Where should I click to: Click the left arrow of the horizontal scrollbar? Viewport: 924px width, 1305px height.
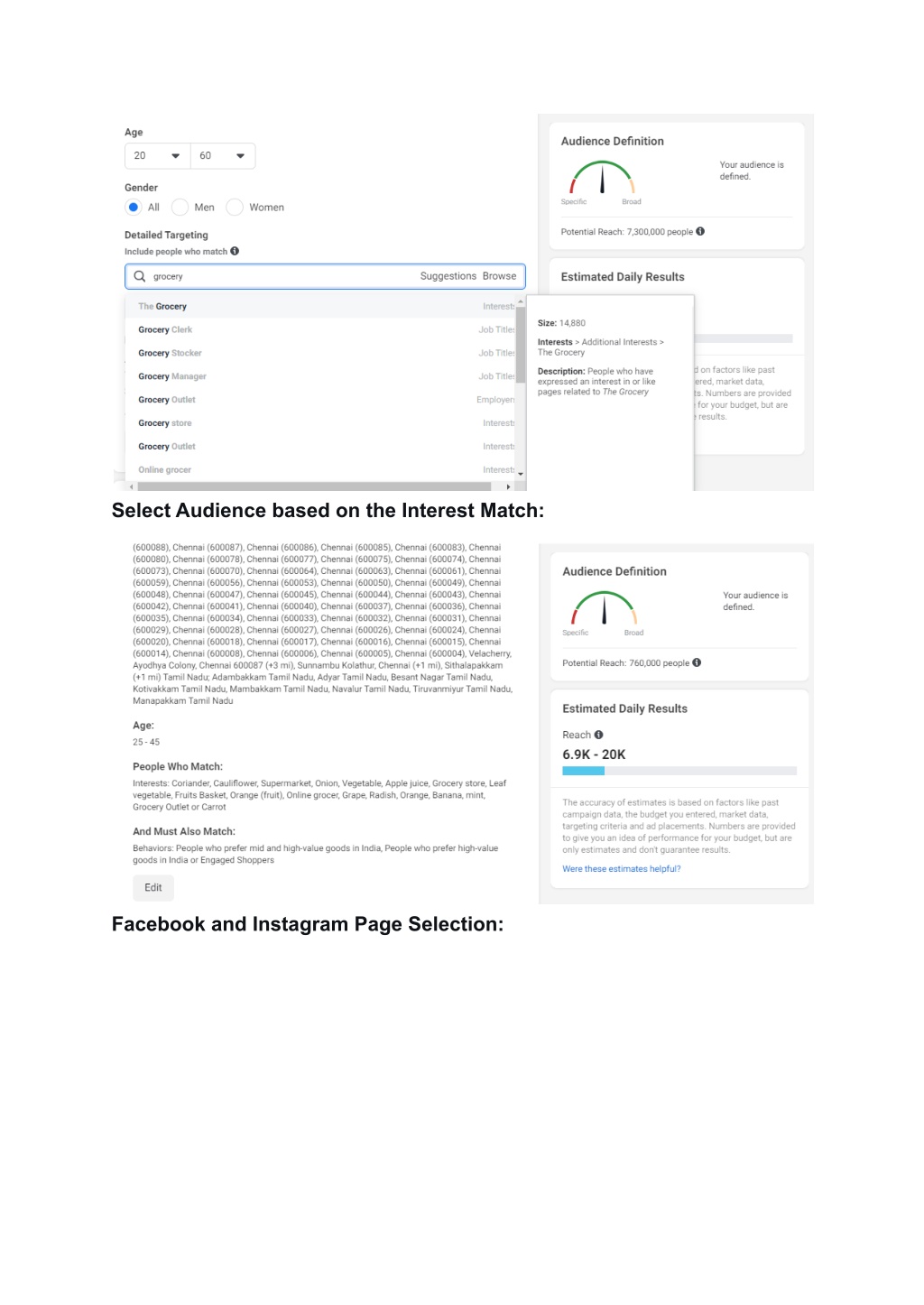132,486
